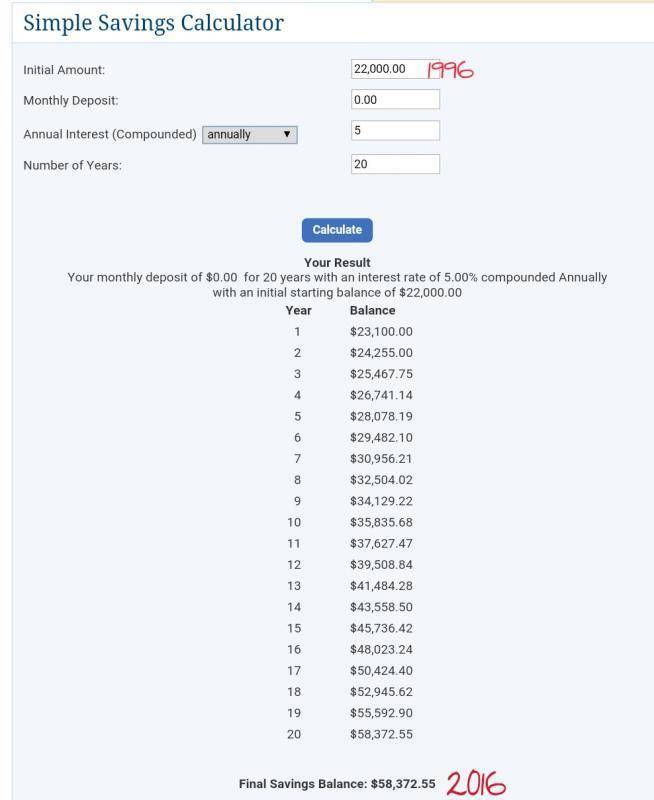The width and height of the screenshot is (654, 800).
Task: Select the year 5 balance $28,078.19
Action: tap(381, 416)
